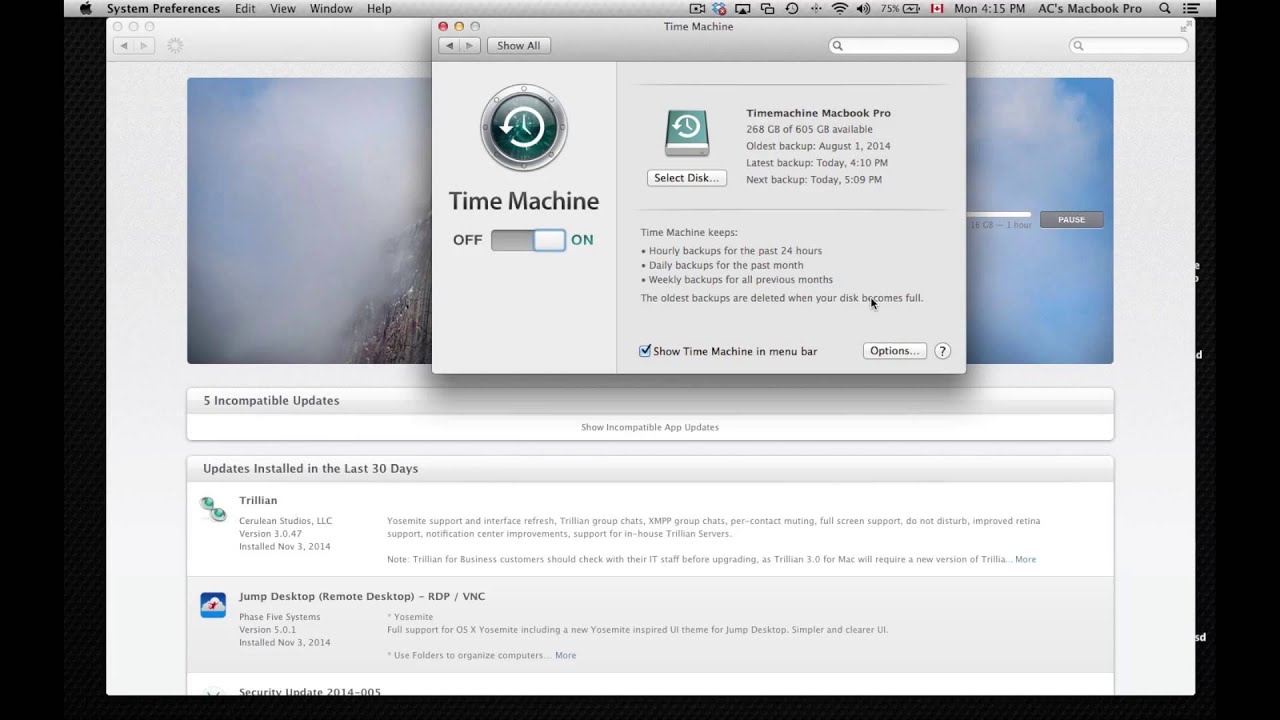1280x720 pixels.
Task: Click Jump Desktop (Remote Desktop) - RDP / VNC title
Action: click(362, 596)
